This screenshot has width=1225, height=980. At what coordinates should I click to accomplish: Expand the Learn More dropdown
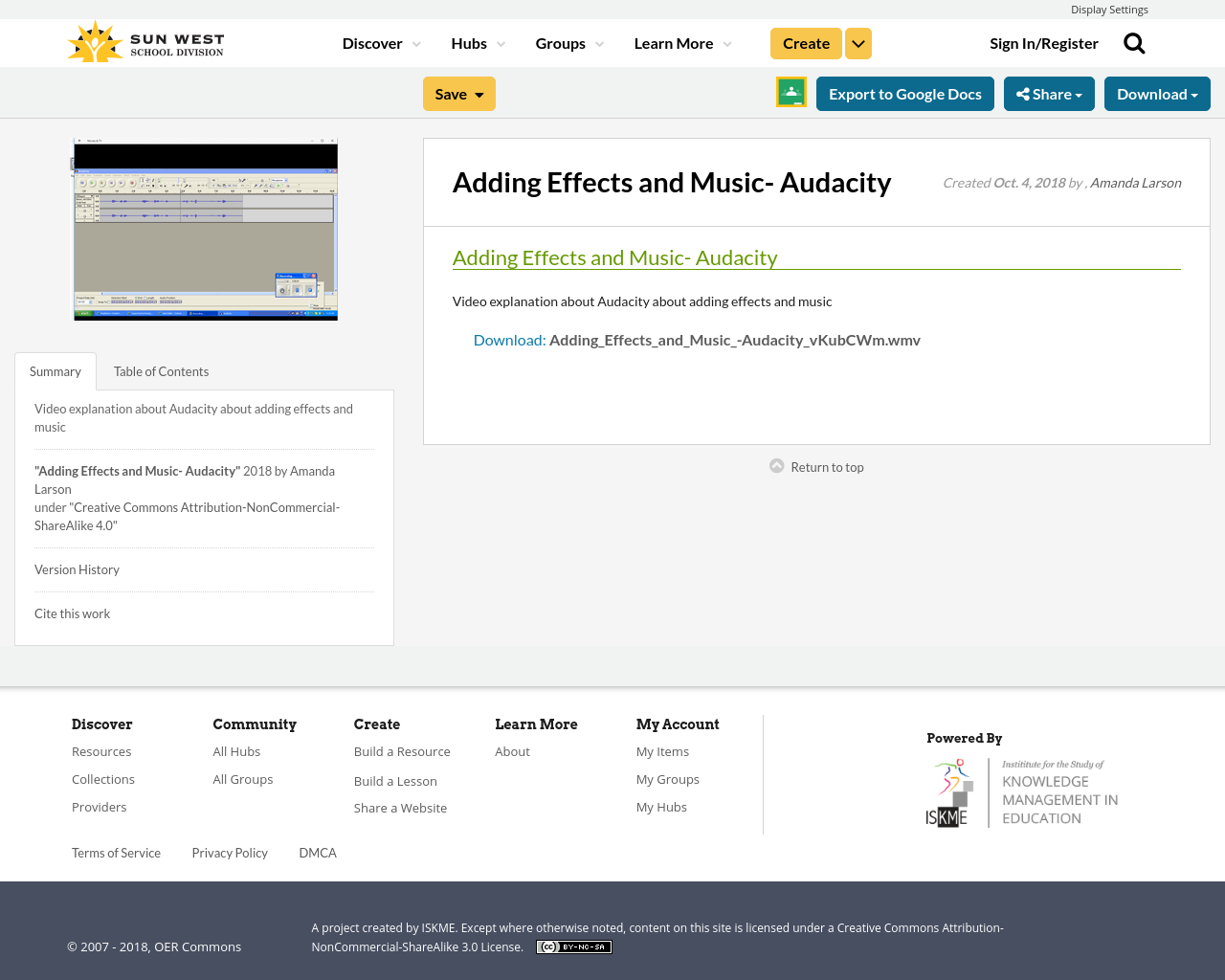click(680, 42)
